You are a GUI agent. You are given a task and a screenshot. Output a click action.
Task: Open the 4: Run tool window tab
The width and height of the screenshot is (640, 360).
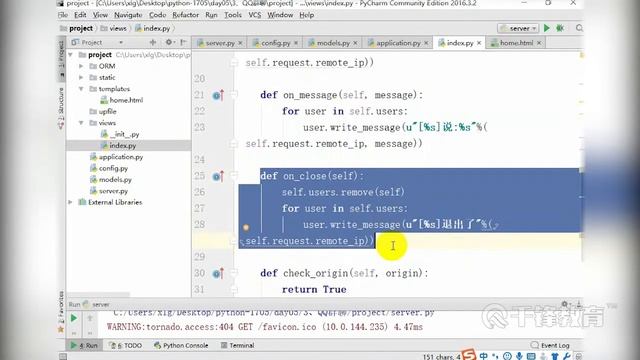[84, 345]
